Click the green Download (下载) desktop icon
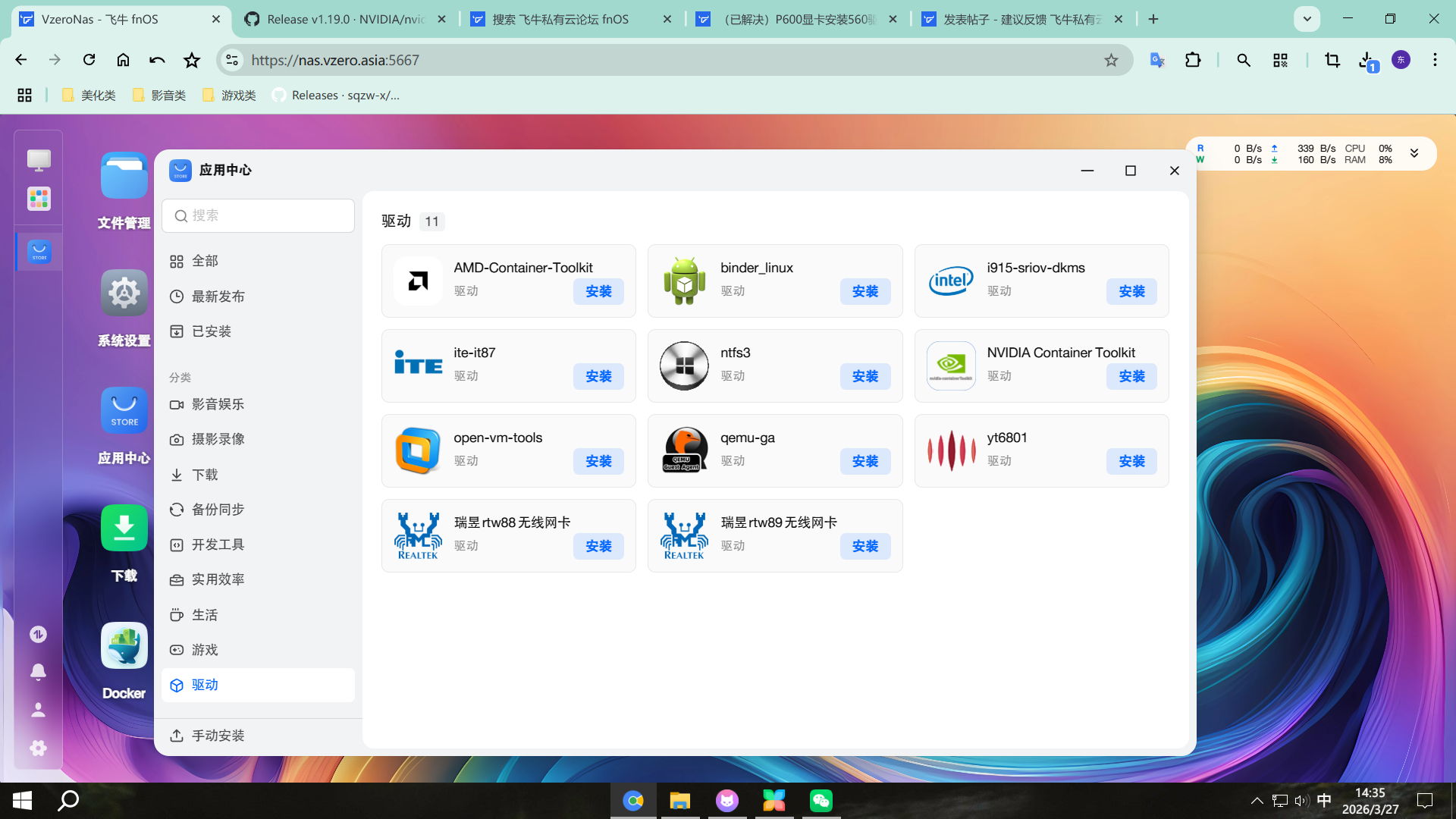Image resolution: width=1456 pixels, height=819 pixels. click(x=124, y=528)
